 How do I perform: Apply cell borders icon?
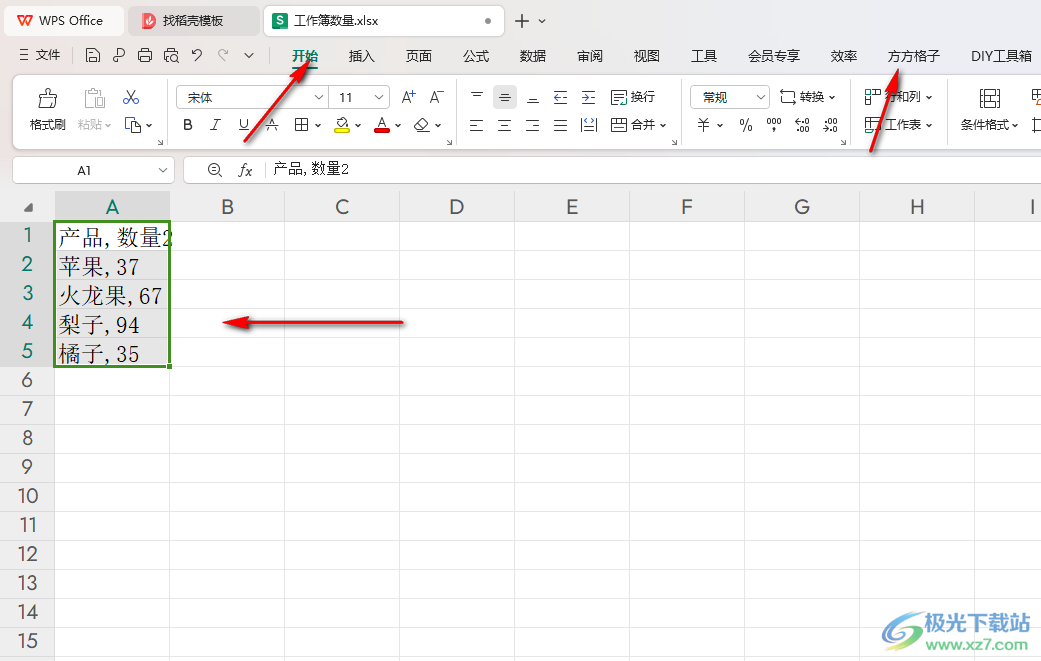pos(301,125)
